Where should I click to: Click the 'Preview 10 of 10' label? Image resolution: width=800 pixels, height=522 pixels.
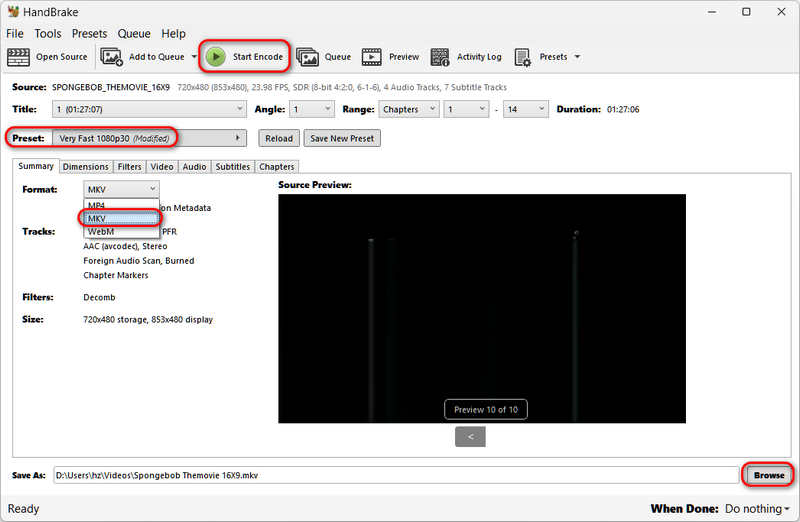click(486, 410)
